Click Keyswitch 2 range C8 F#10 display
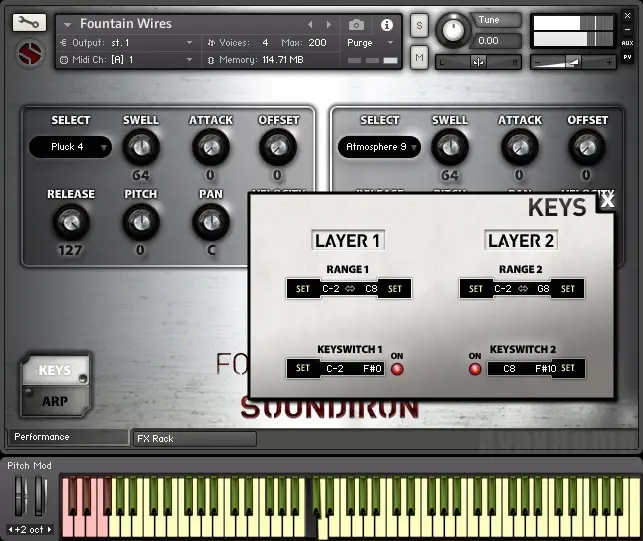 pyautogui.click(x=520, y=368)
